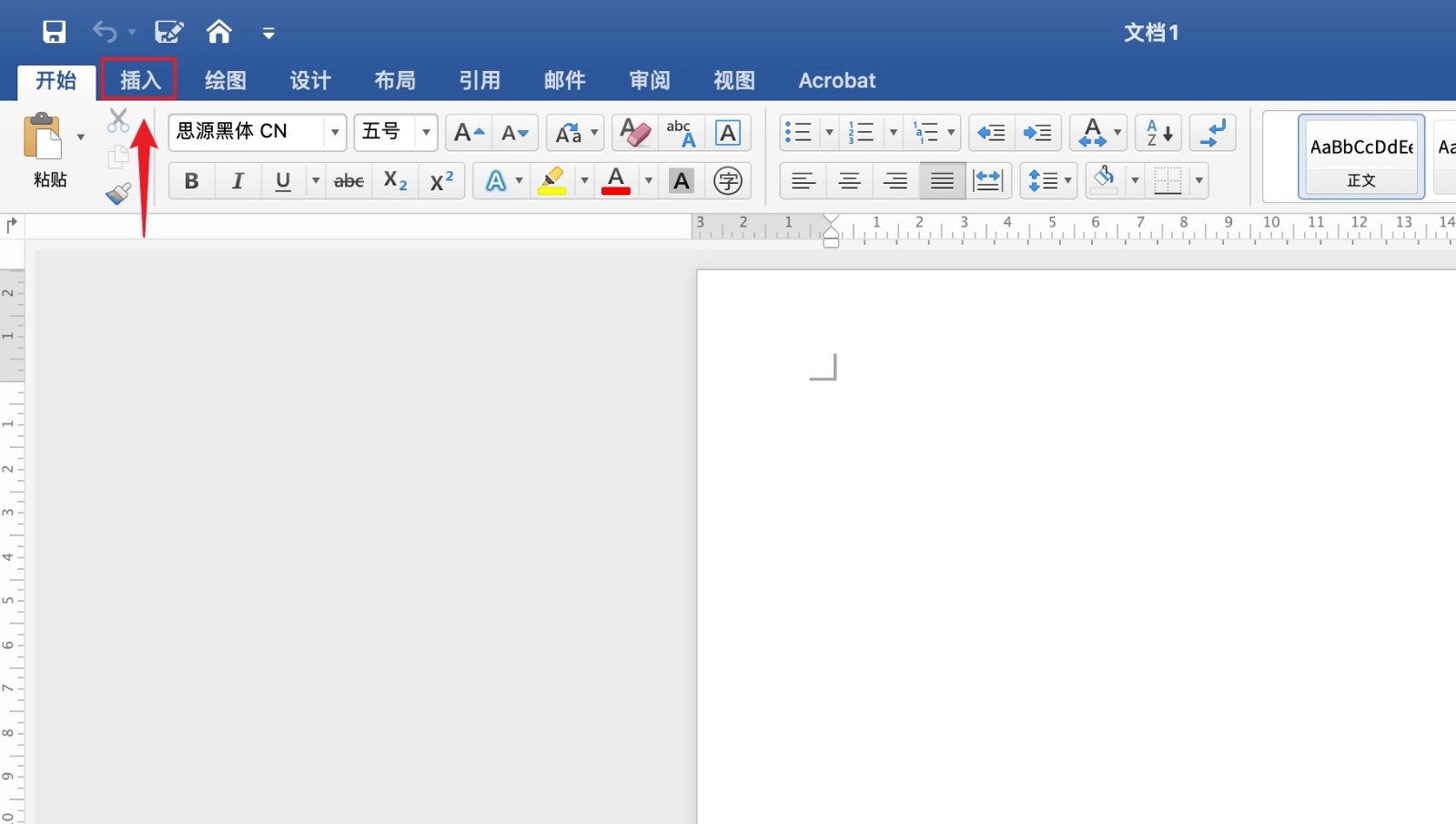This screenshot has height=824, width=1456.
Task: Increase paragraph indent
Action: (x=1038, y=133)
